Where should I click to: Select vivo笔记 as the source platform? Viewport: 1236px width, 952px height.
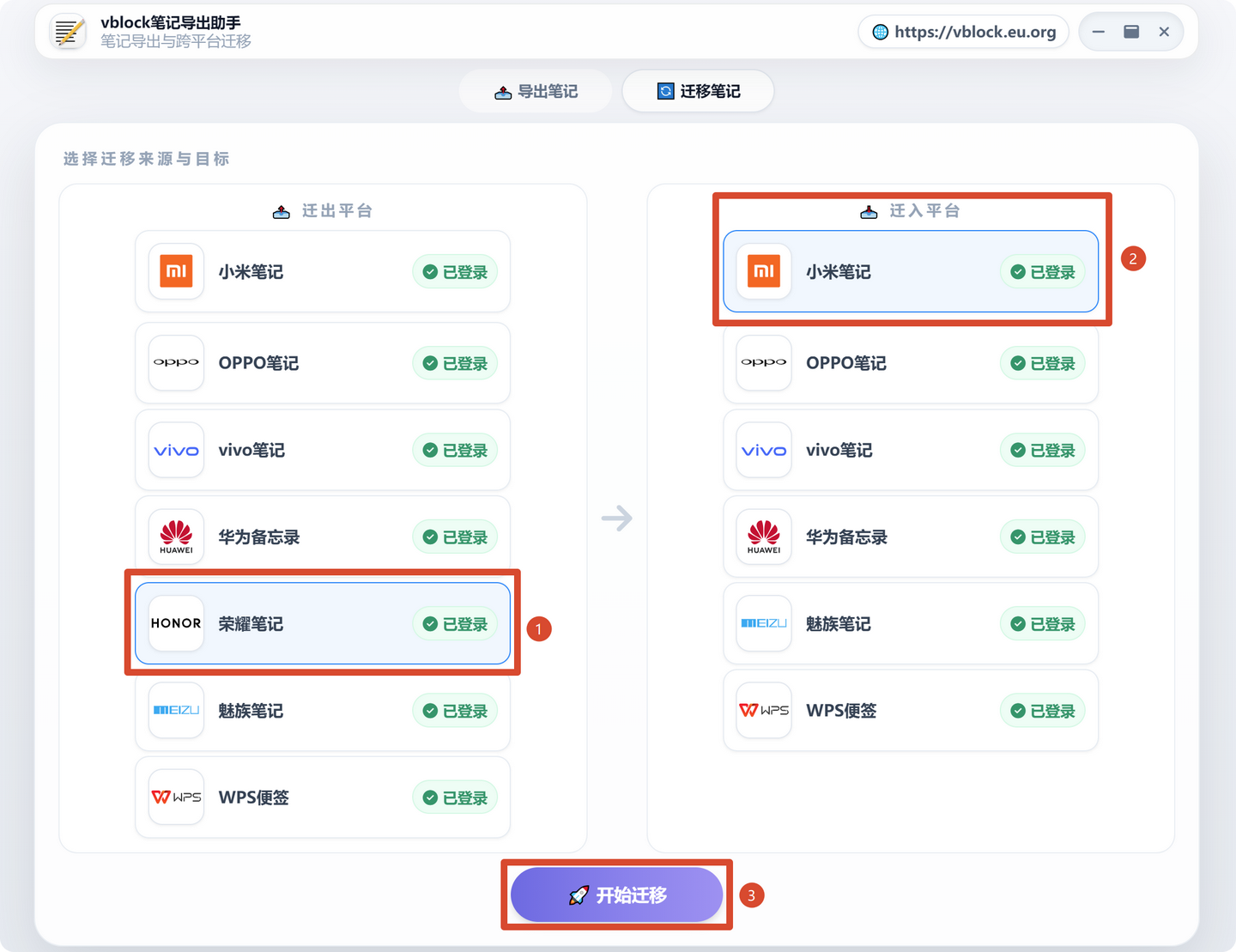(323, 450)
